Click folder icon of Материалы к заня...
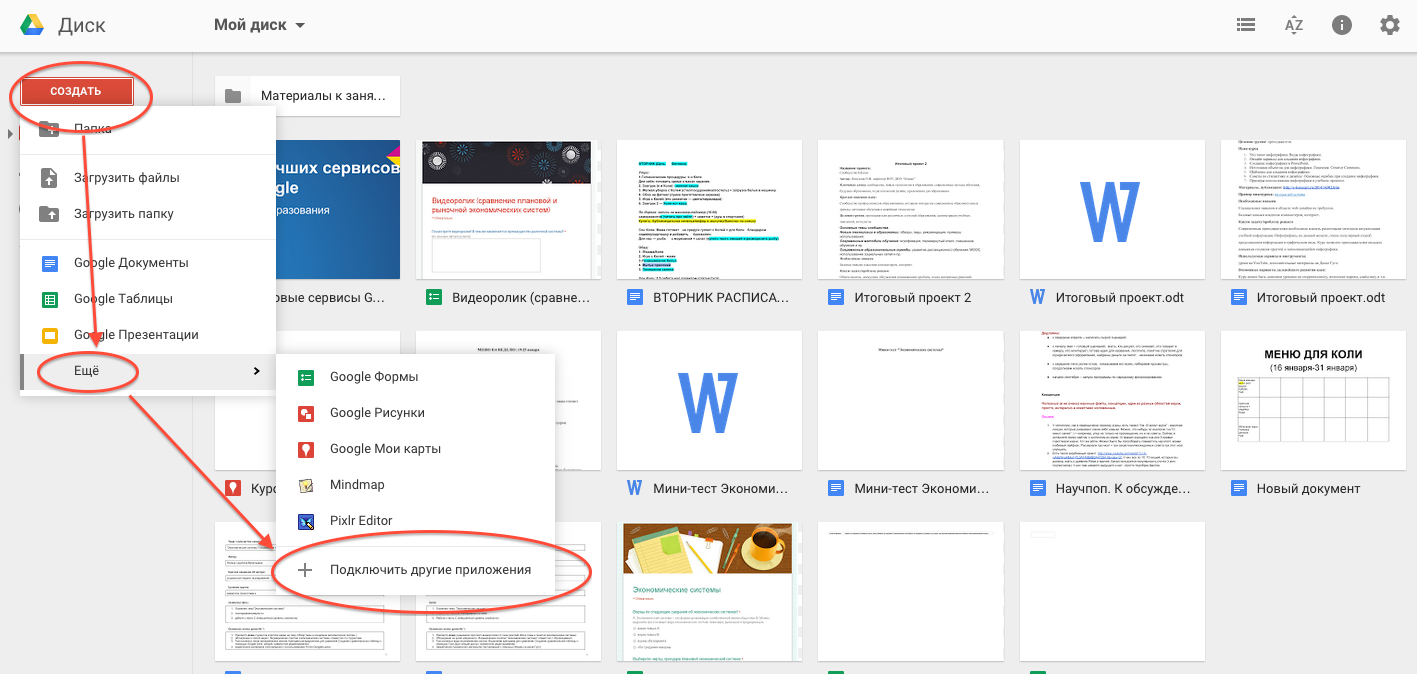Image resolution: width=1417 pixels, height=674 pixels. pos(233,96)
